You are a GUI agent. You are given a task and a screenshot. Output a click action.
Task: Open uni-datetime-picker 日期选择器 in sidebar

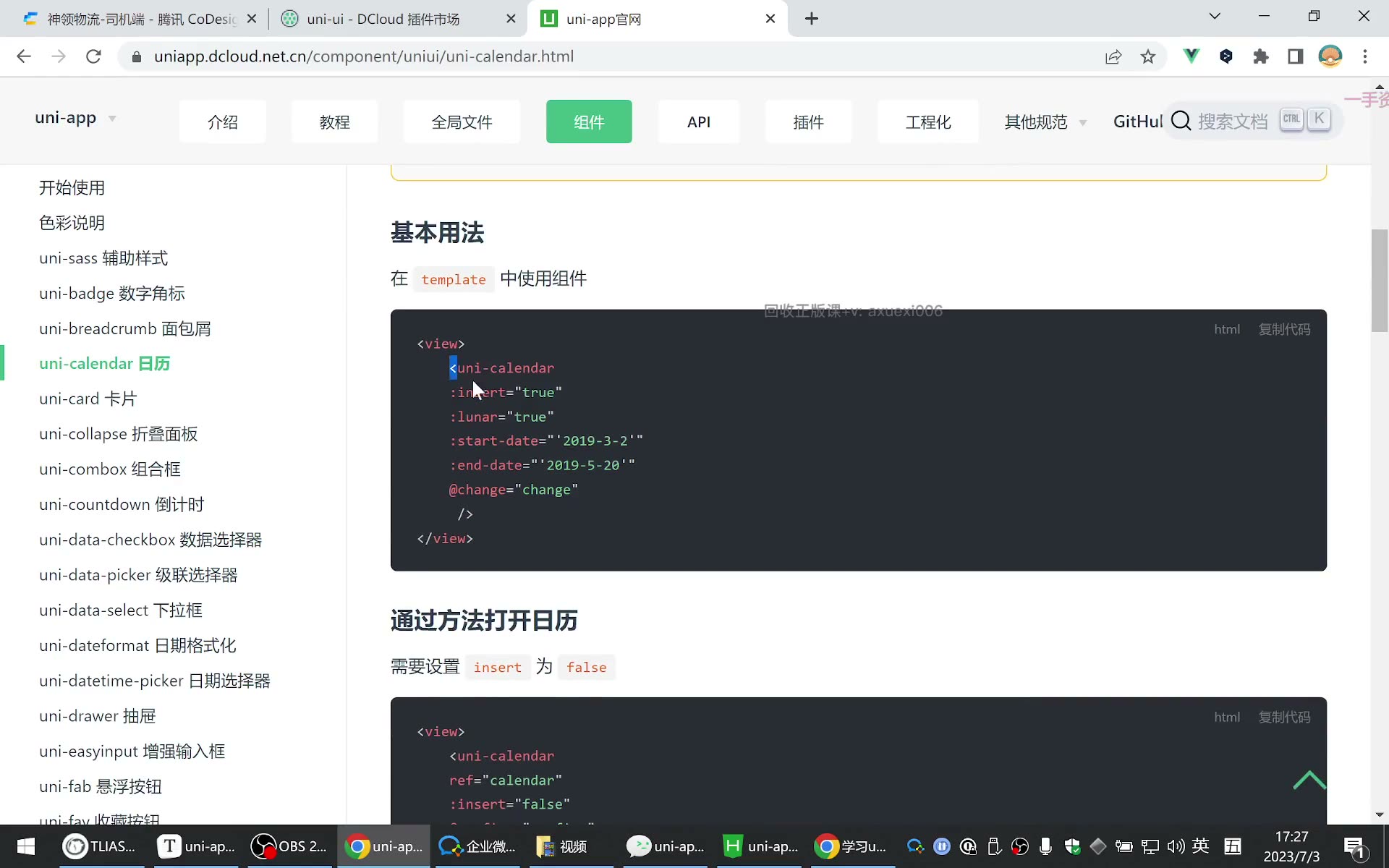tap(155, 681)
